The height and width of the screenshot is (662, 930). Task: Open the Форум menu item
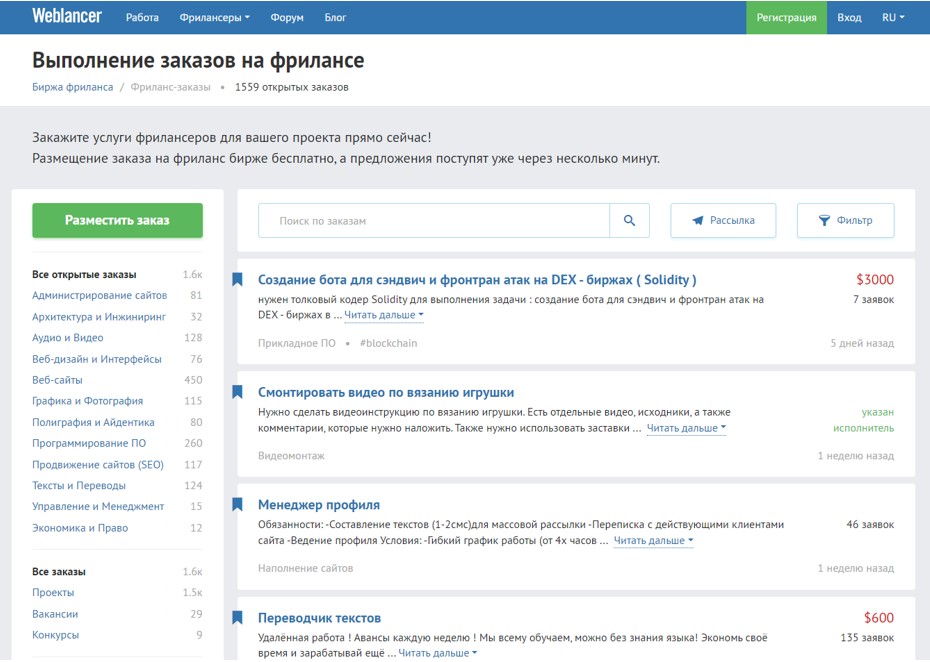pos(287,17)
